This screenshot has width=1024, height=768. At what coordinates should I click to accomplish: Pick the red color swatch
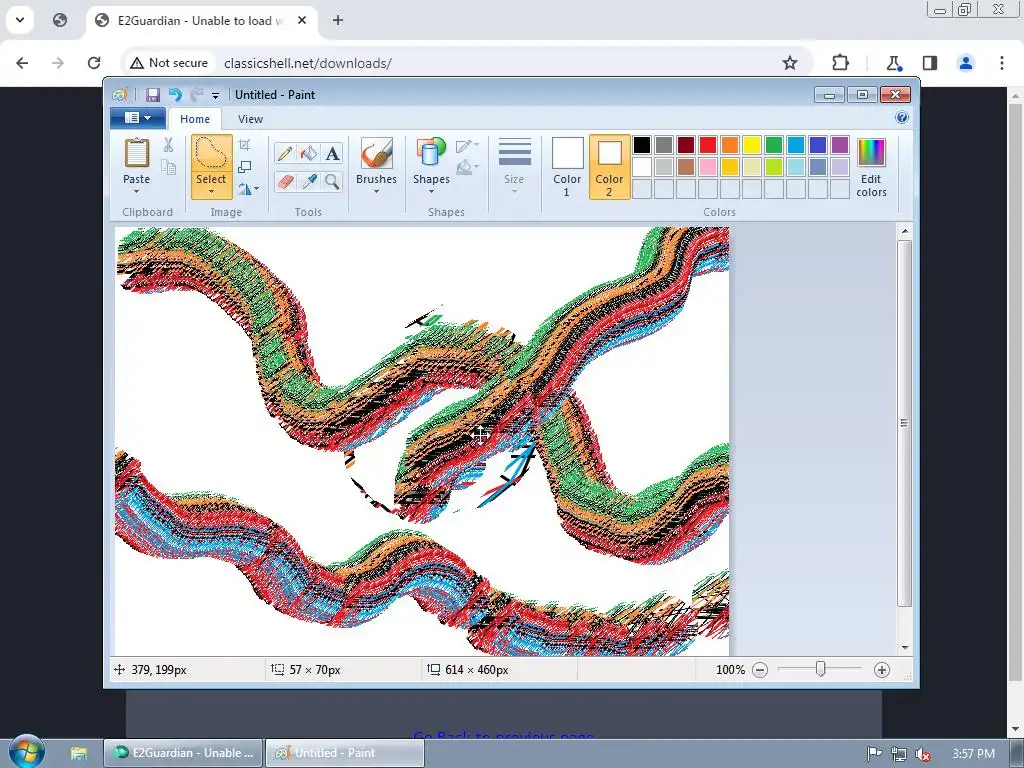coord(708,145)
